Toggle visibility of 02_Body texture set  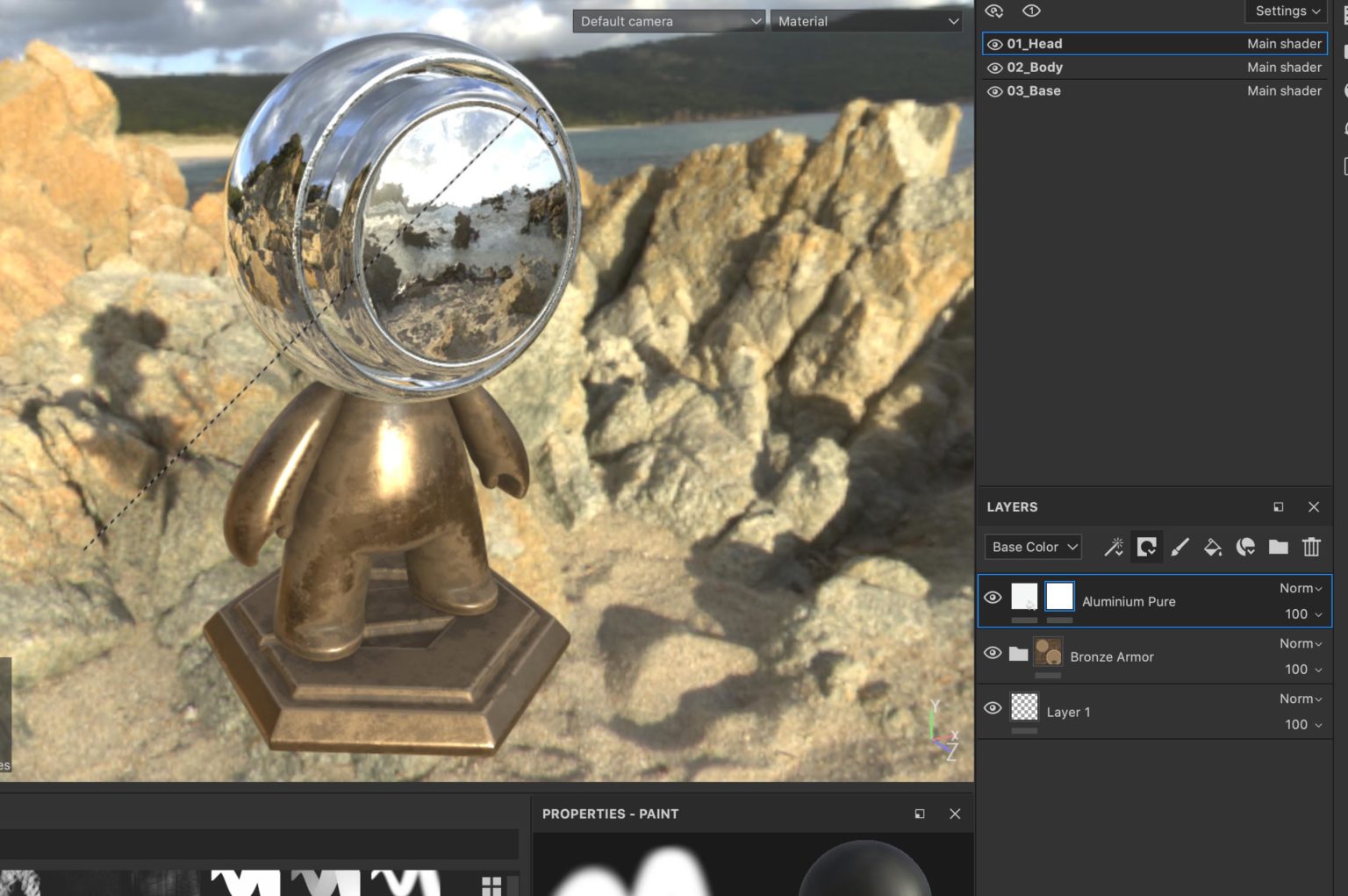pos(994,68)
